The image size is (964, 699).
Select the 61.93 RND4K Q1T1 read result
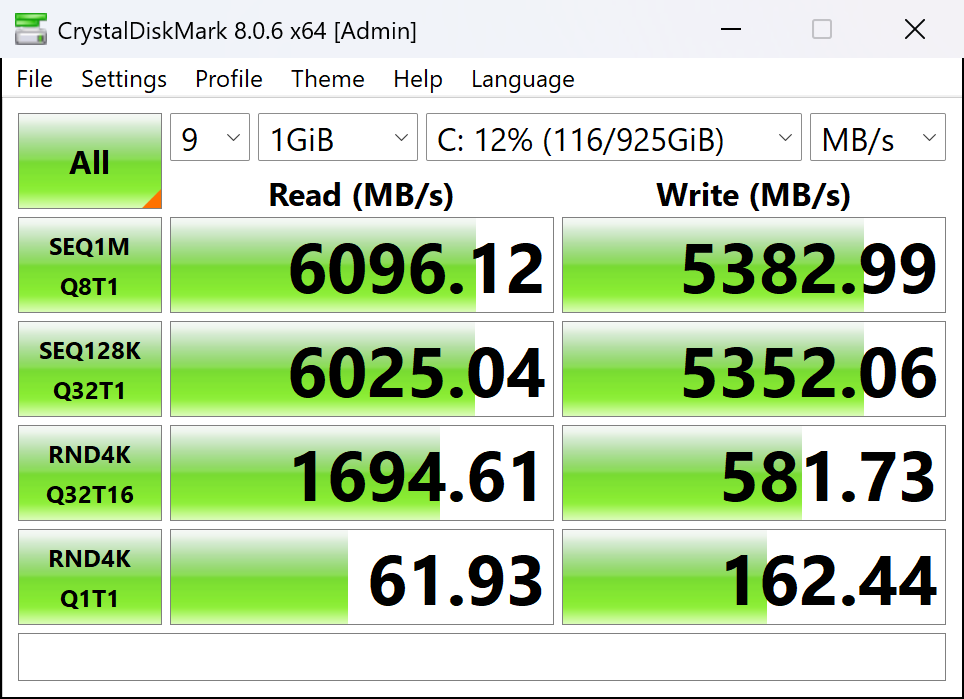pos(362,577)
